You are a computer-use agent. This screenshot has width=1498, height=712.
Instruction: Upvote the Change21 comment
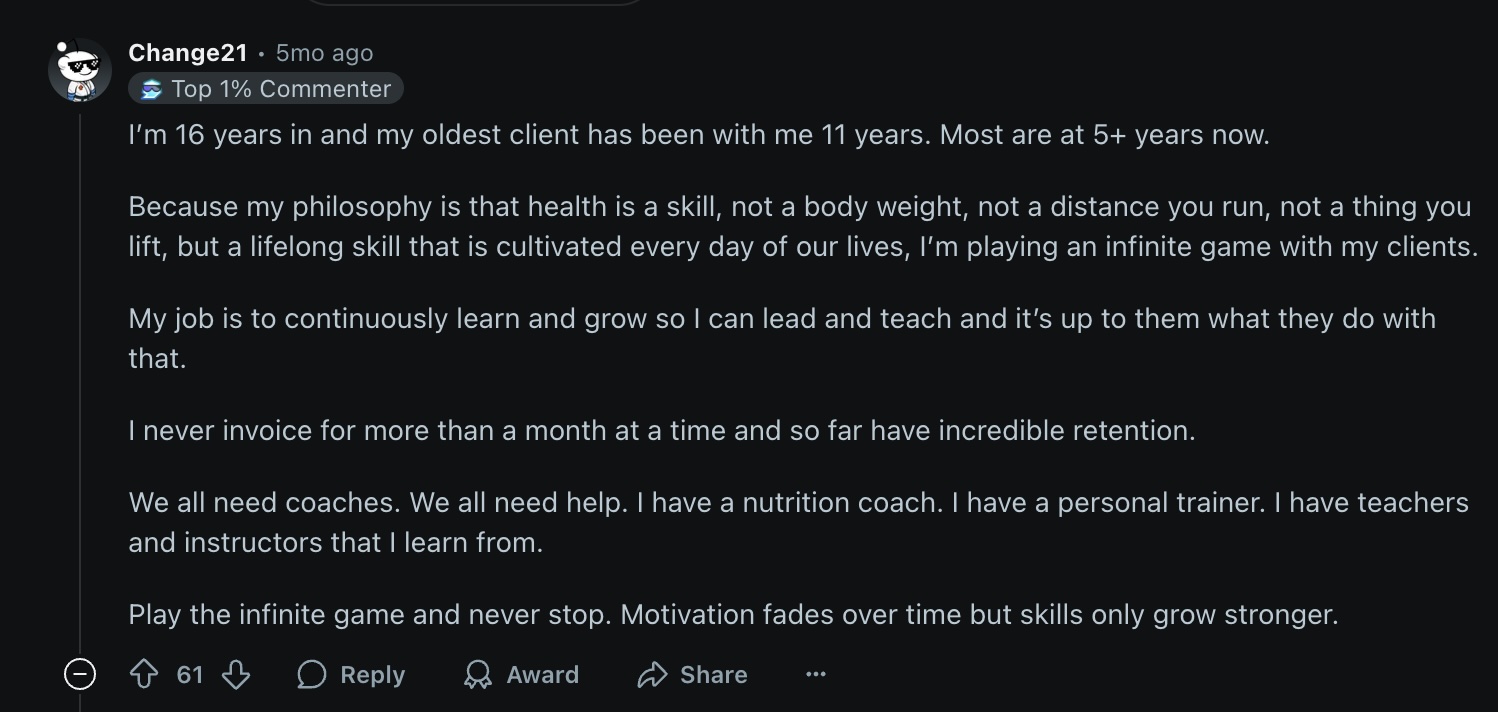144,675
